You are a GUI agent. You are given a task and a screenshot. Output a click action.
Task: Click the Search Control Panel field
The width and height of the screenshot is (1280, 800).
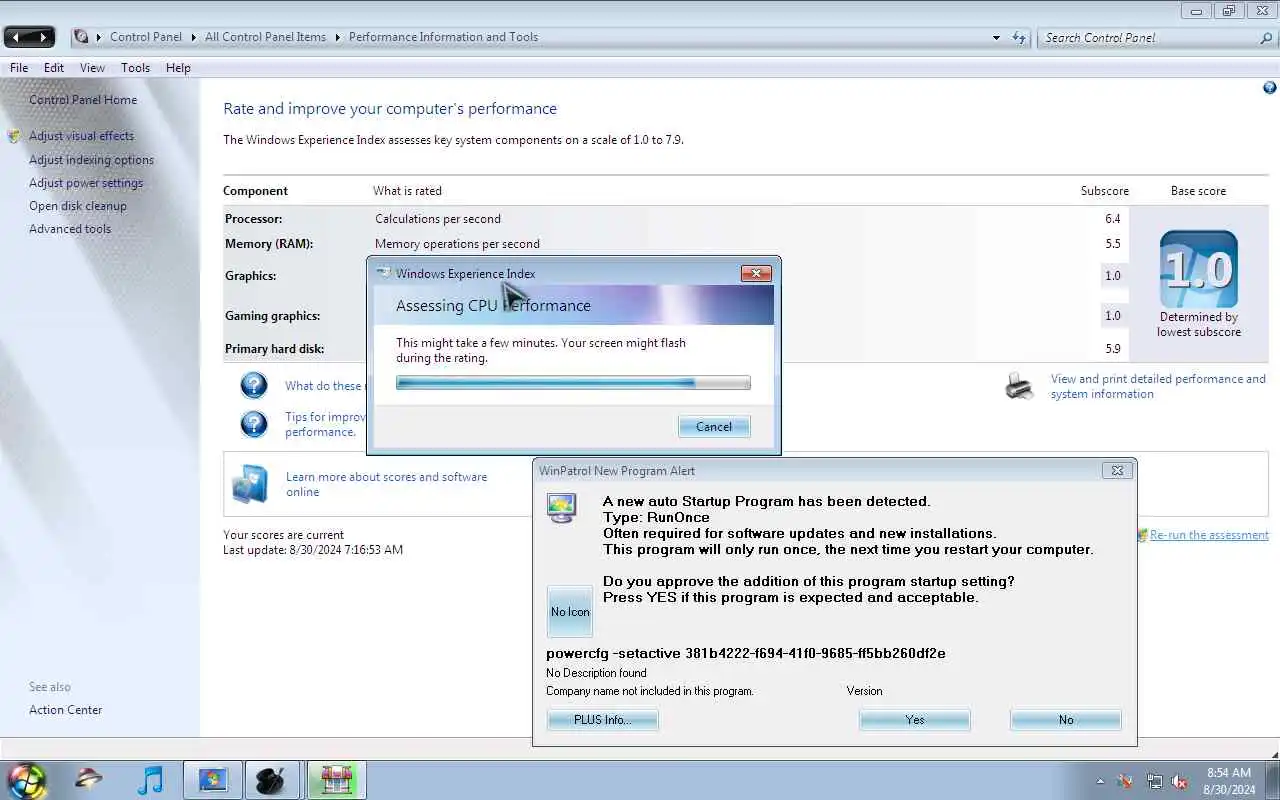1148,38
